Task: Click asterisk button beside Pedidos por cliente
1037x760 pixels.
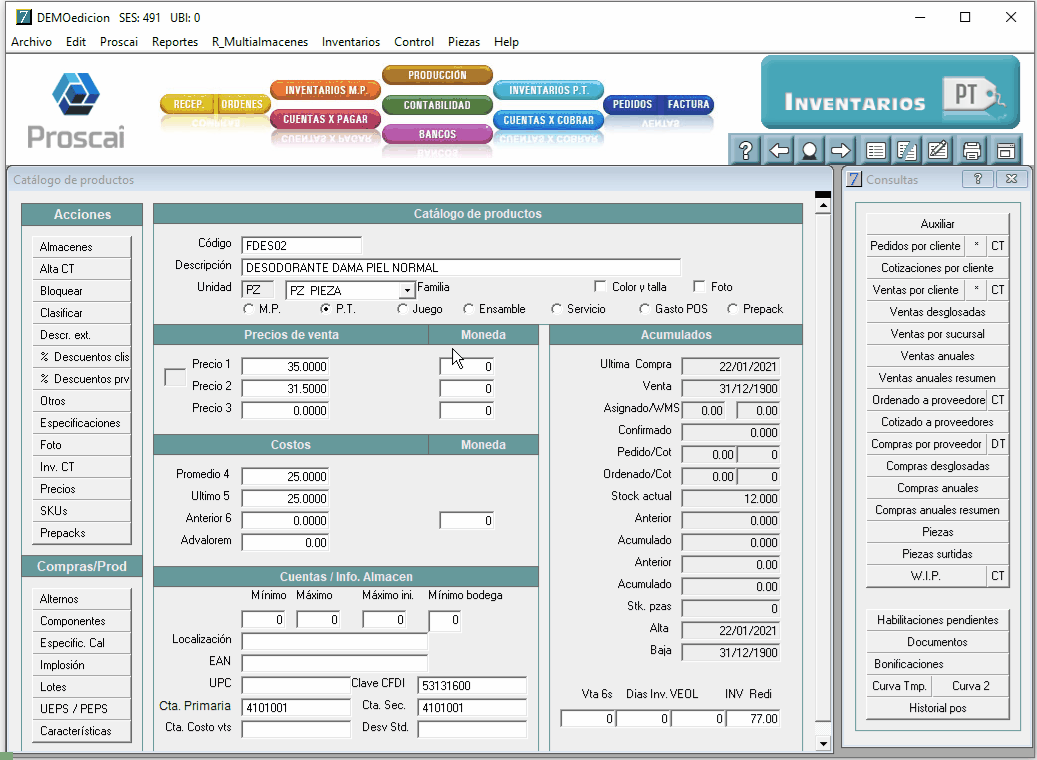Action: click(x=976, y=246)
